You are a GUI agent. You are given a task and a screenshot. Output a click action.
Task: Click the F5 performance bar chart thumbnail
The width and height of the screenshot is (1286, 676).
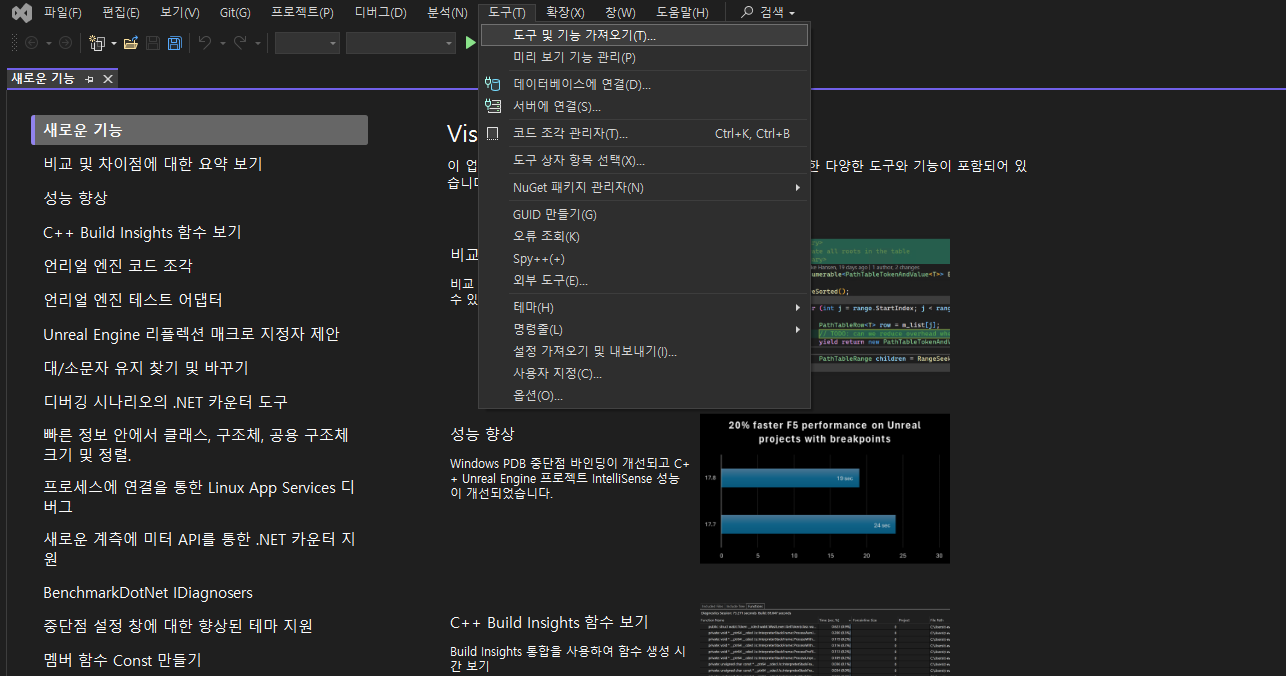click(825, 488)
